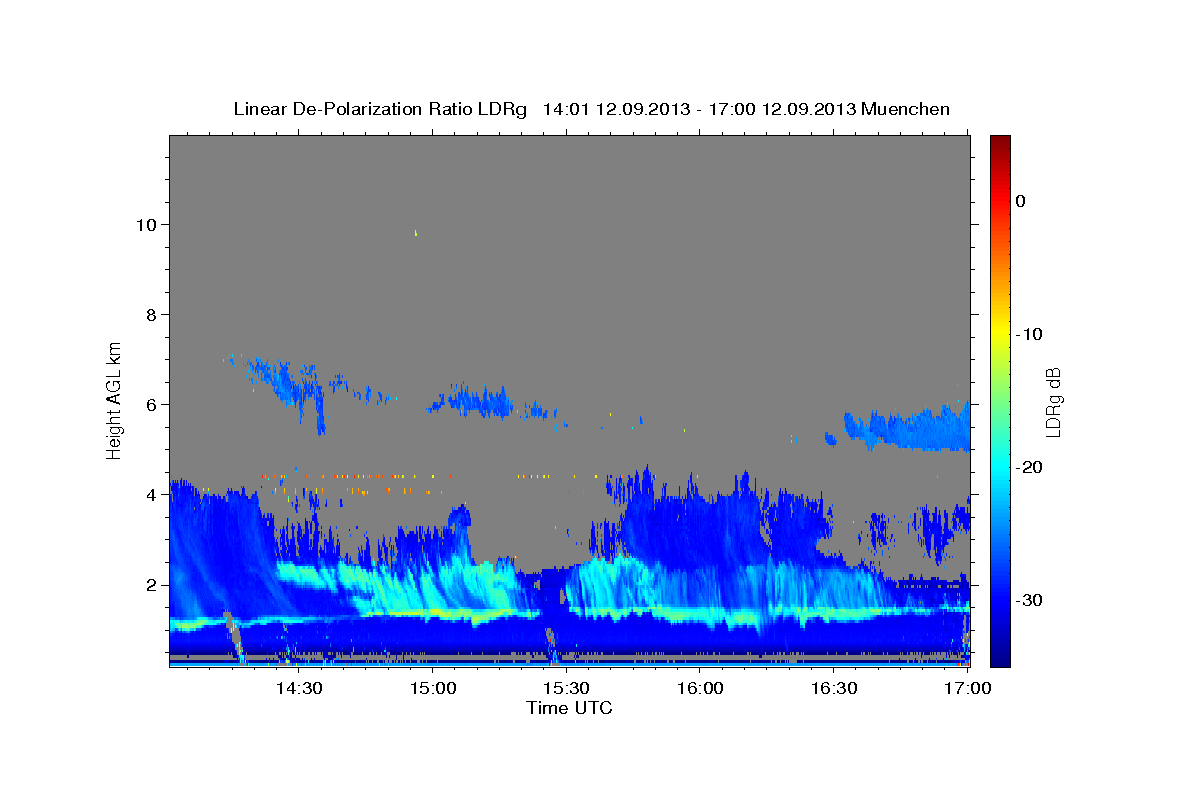
Task: Click the colorbar value label -30
Action: pyautogui.click(x=1028, y=600)
